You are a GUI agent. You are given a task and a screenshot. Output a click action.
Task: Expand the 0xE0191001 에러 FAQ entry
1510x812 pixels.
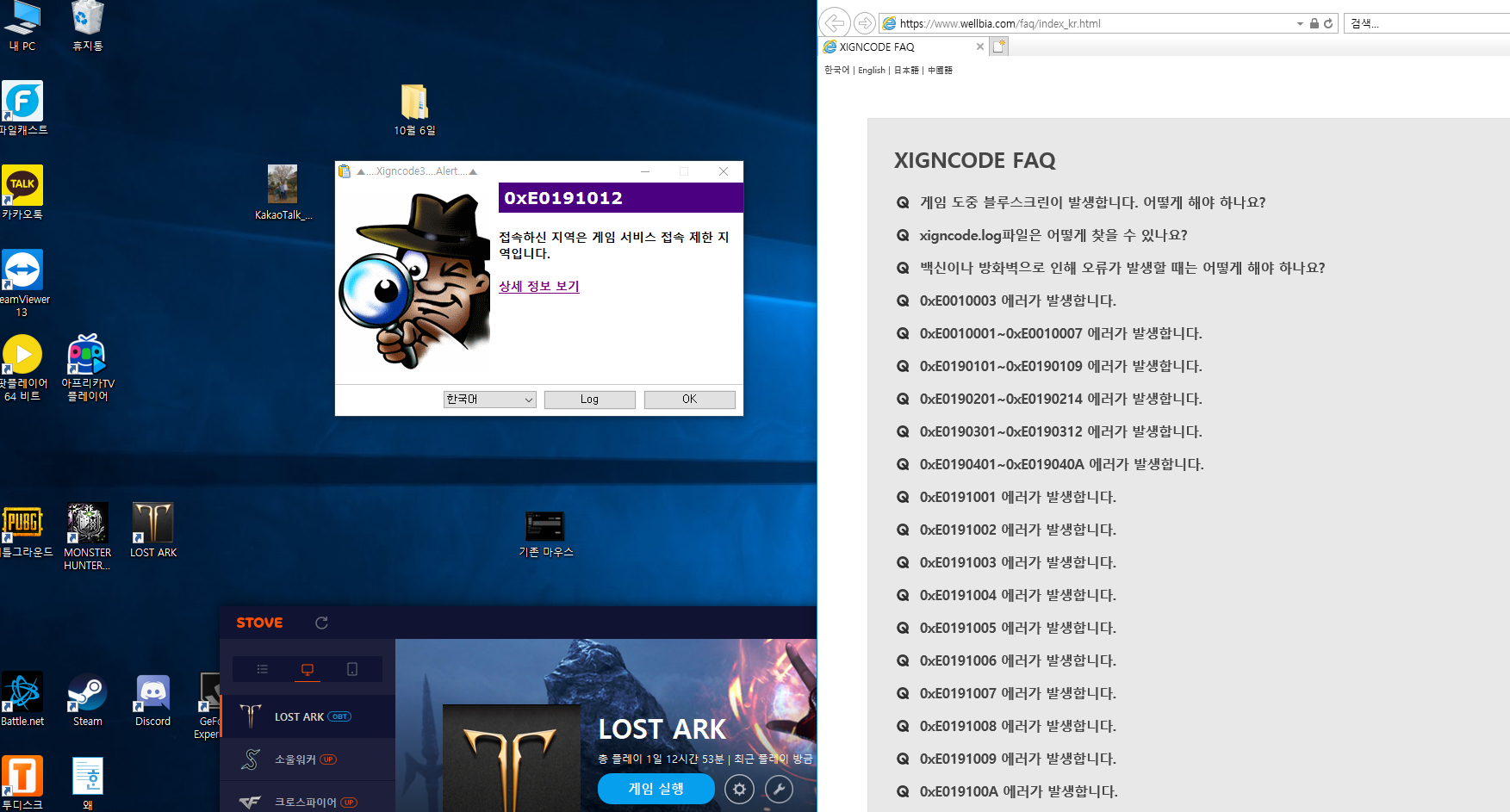1017,497
